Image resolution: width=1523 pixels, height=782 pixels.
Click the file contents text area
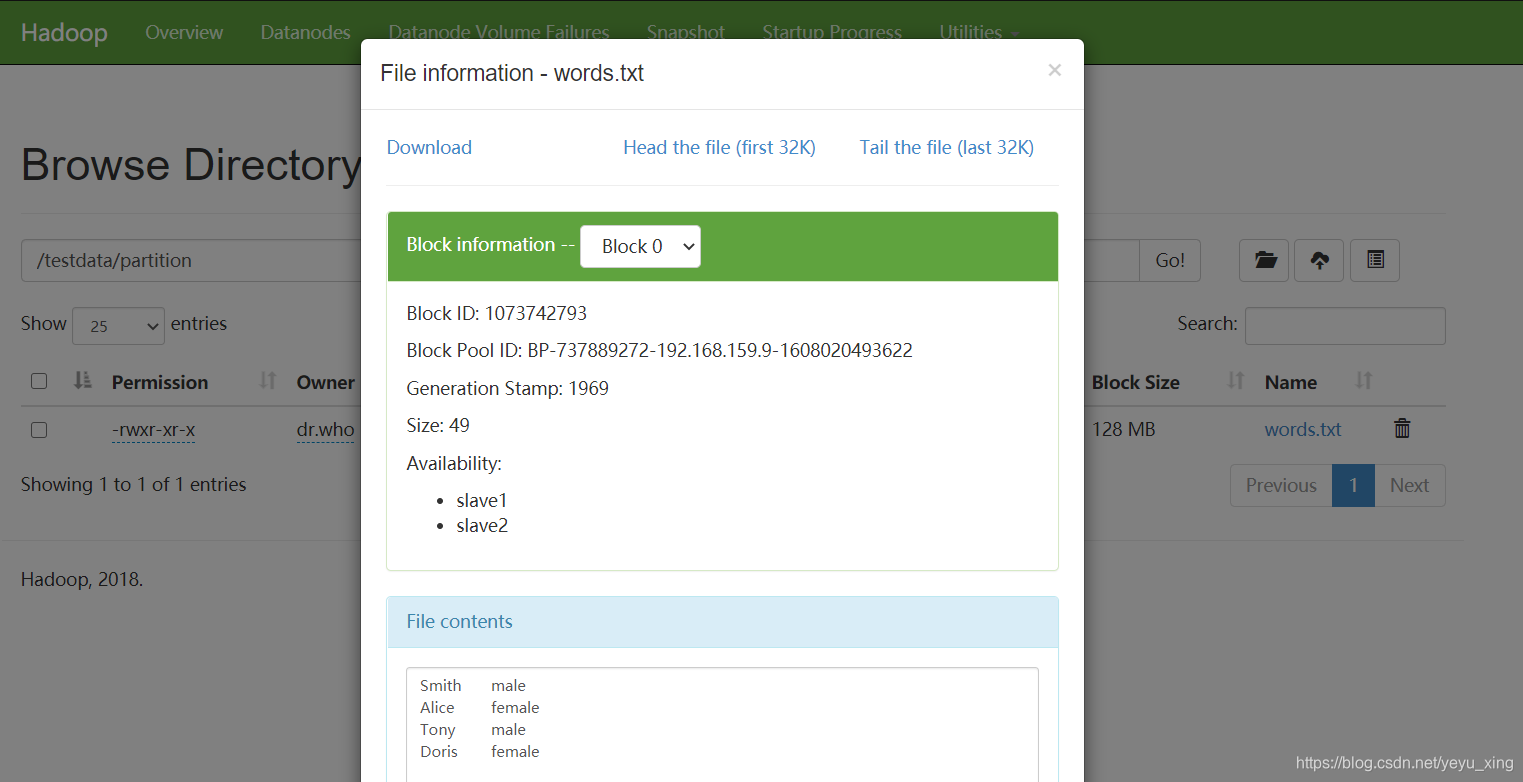(722, 725)
